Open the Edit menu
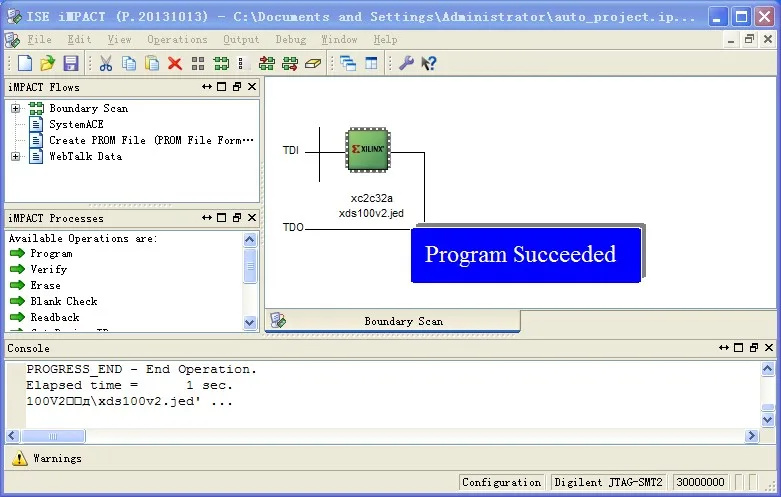781x497 pixels. pyautogui.click(x=79, y=39)
